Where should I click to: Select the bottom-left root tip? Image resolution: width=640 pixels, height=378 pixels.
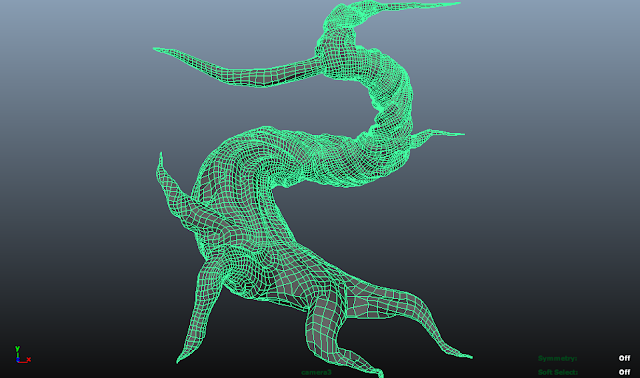179,360
